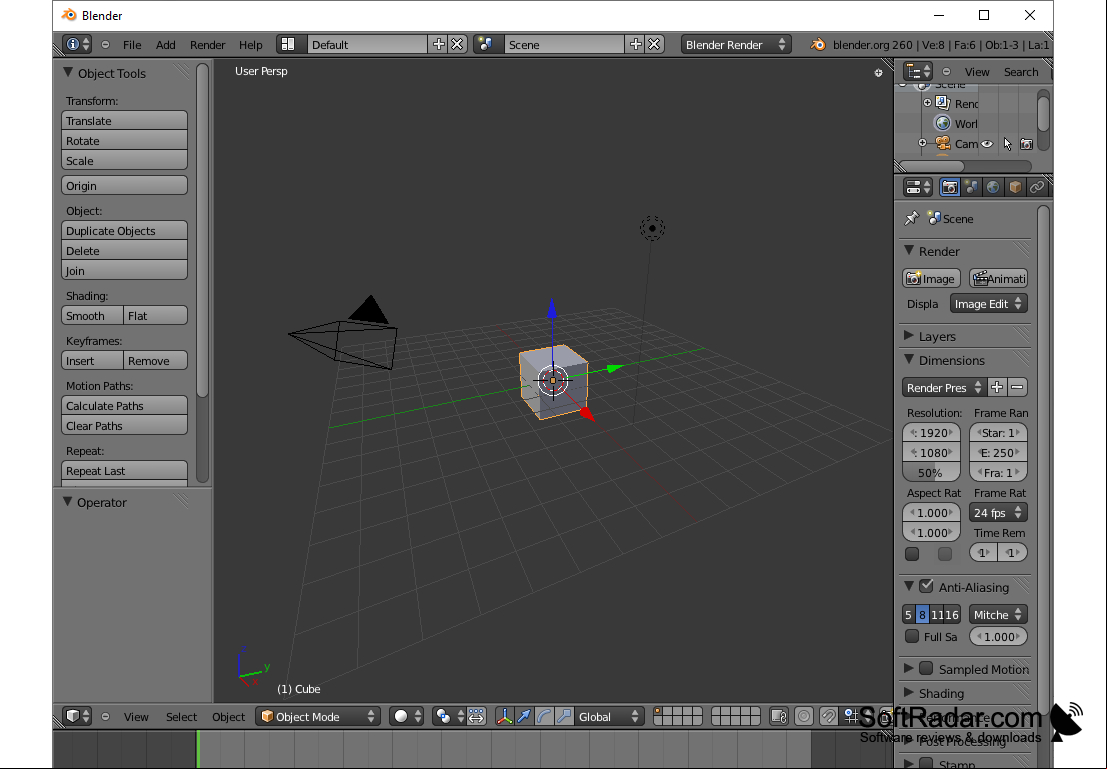This screenshot has height=769, width=1107.
Task: Open the Info editor type selector
Action: (x=77, y=44)
